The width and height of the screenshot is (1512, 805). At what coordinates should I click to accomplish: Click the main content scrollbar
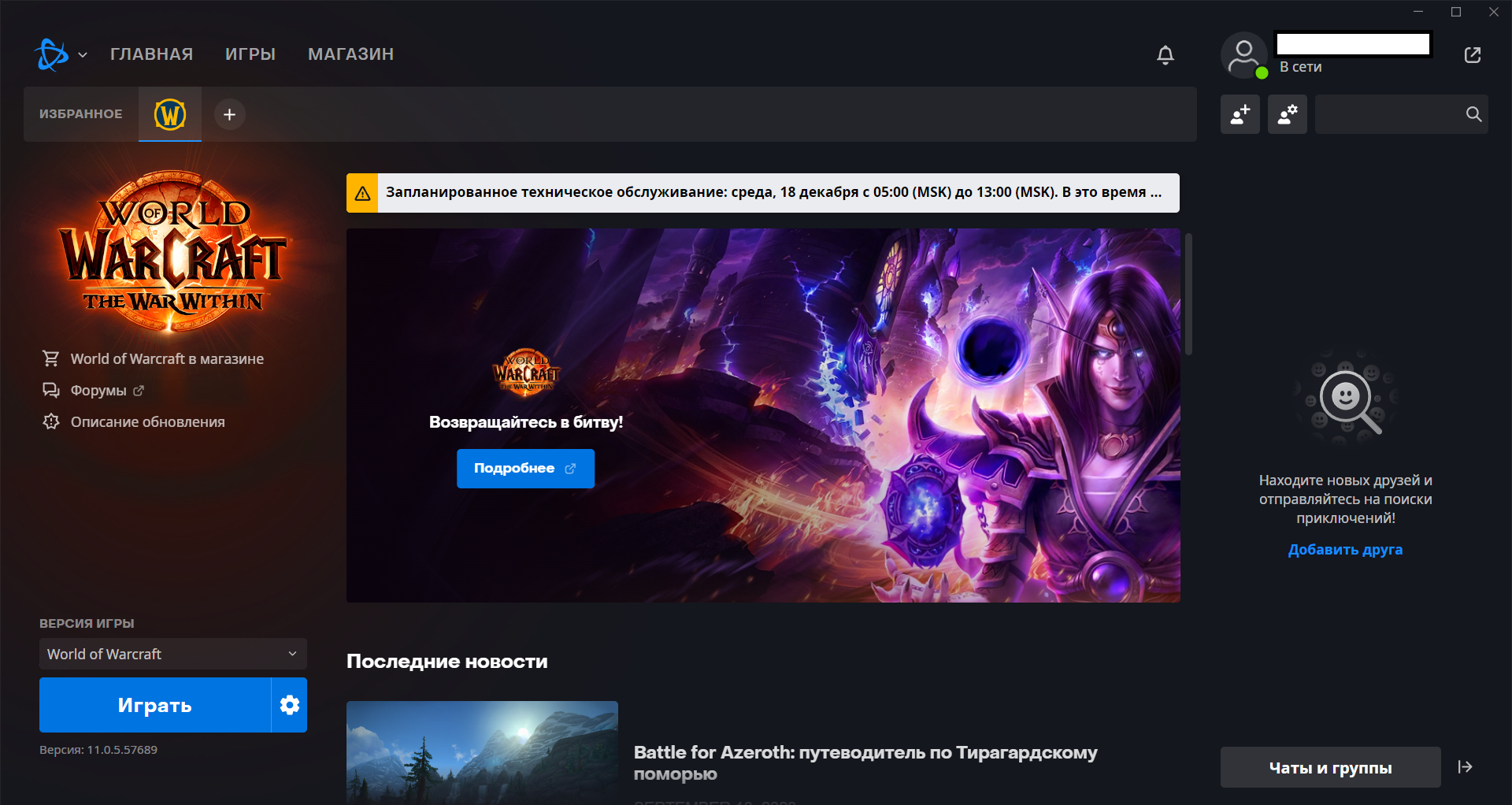1189,294
